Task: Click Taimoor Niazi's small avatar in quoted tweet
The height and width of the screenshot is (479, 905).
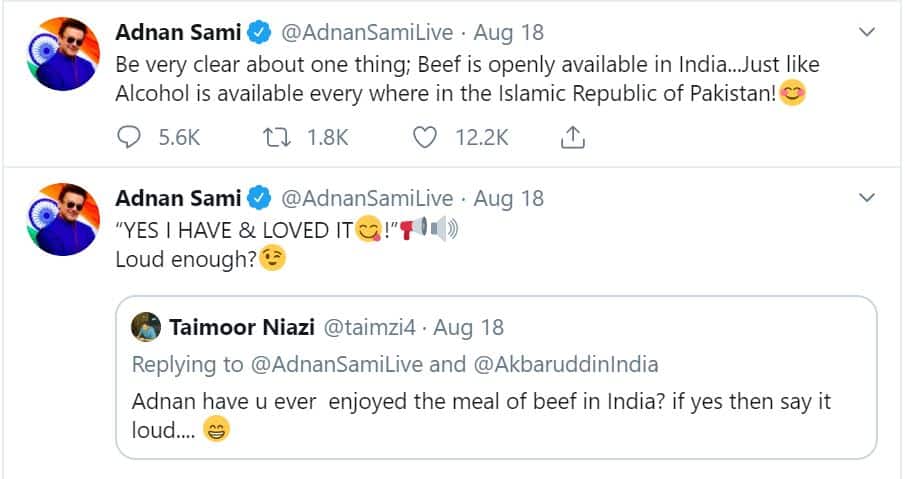Action: click(146, 327)
